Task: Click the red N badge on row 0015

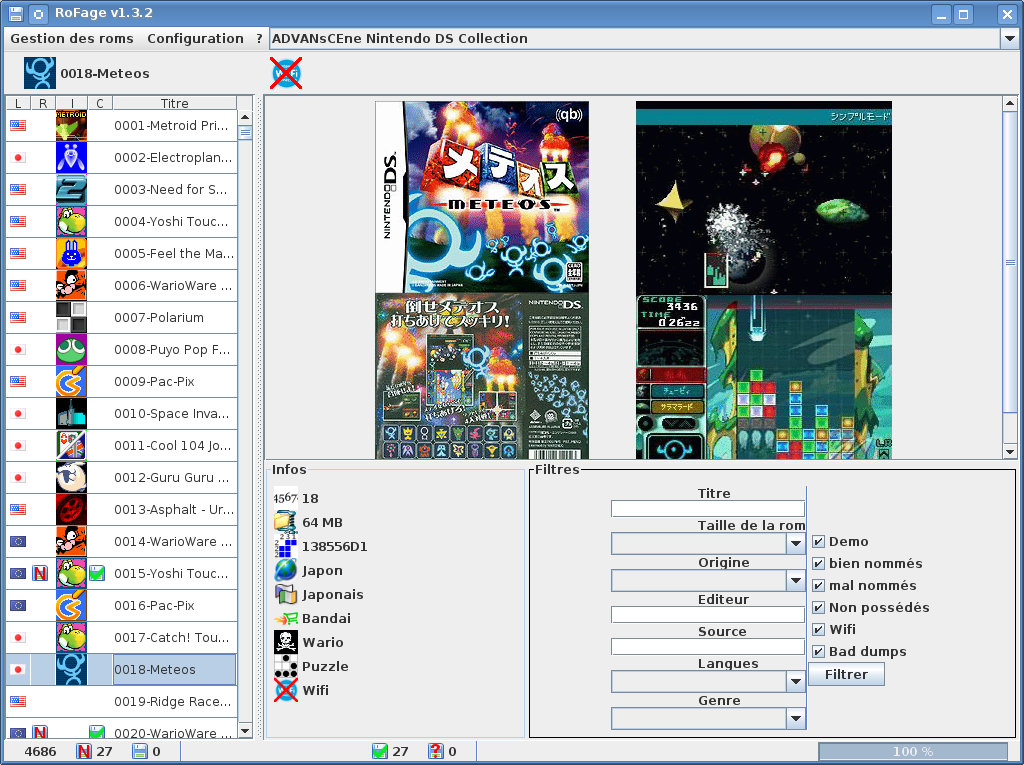Action: [40, 574]
